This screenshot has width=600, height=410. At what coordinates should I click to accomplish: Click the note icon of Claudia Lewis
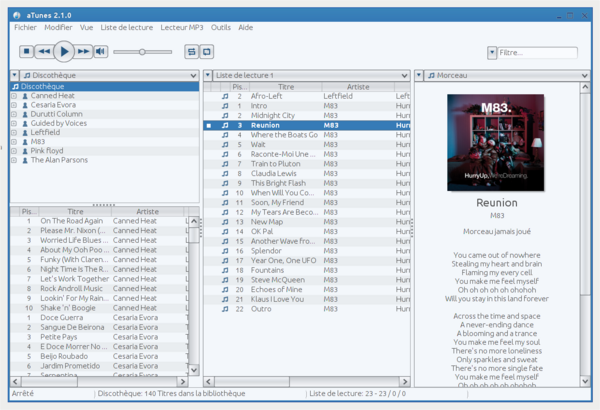225,173
